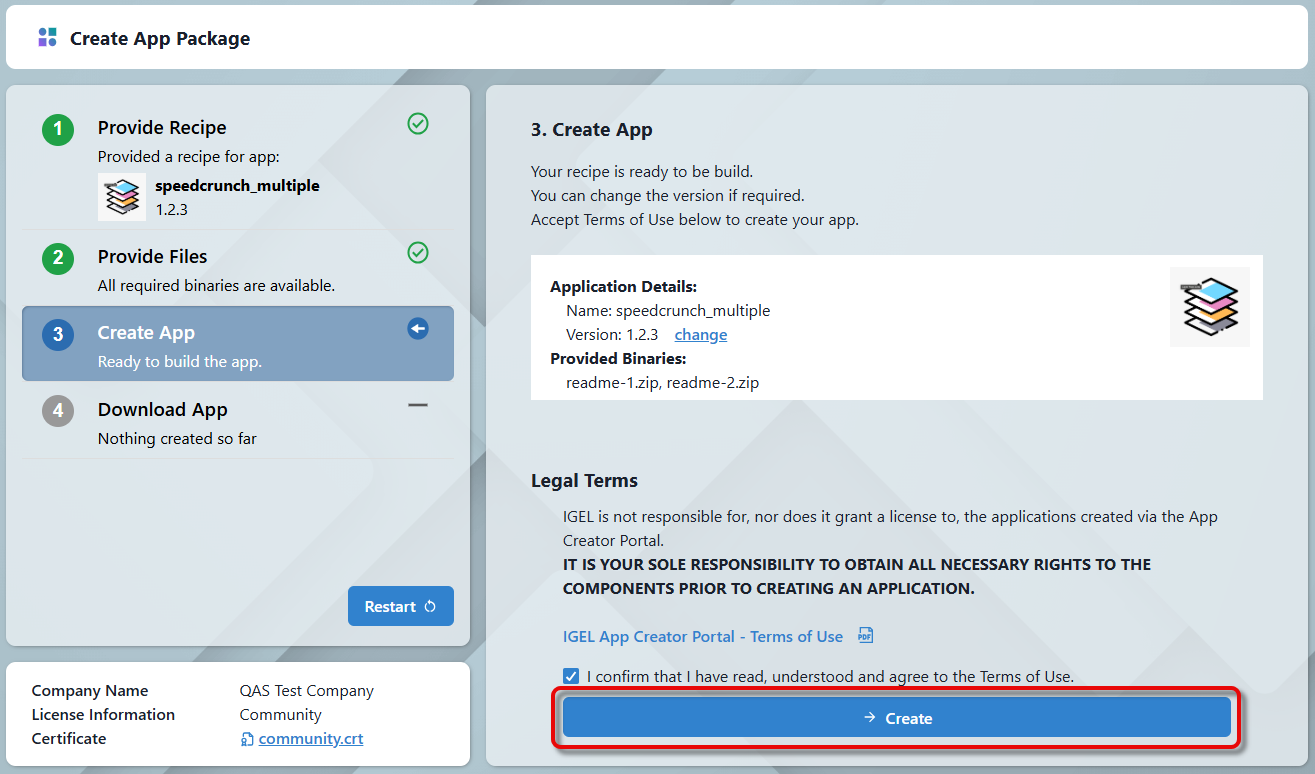Click the refresh icon on Restart button
The image size is (1315, 774).
(x=430, y=607)
